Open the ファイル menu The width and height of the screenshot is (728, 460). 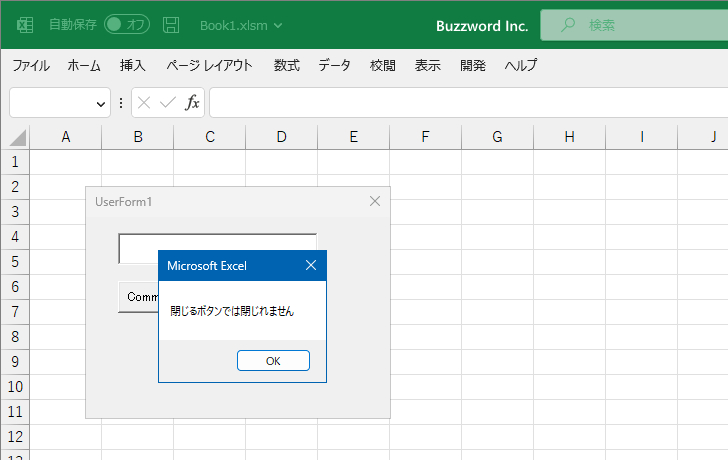point(31,65)
